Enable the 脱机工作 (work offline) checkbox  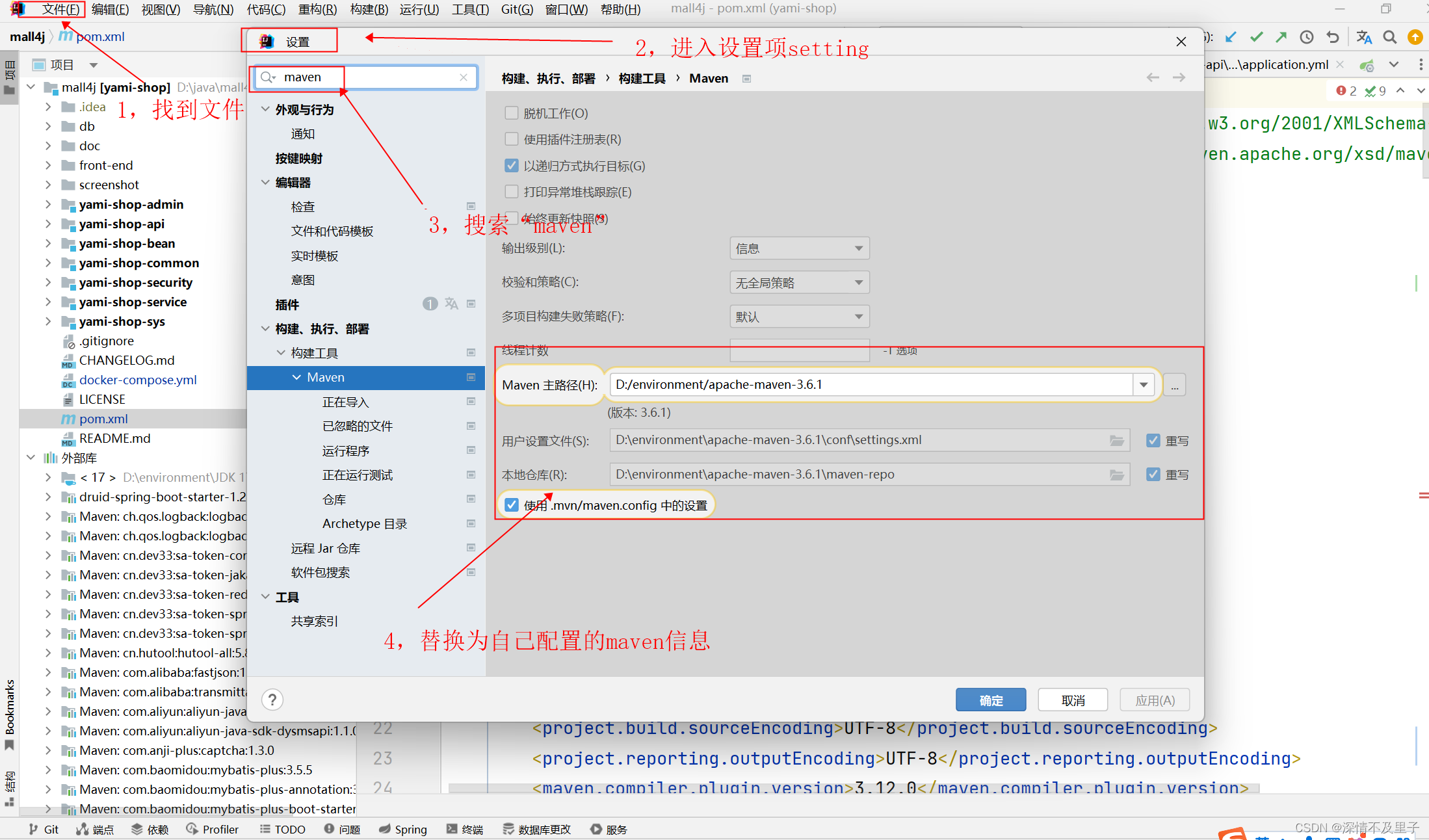point(512,113)
